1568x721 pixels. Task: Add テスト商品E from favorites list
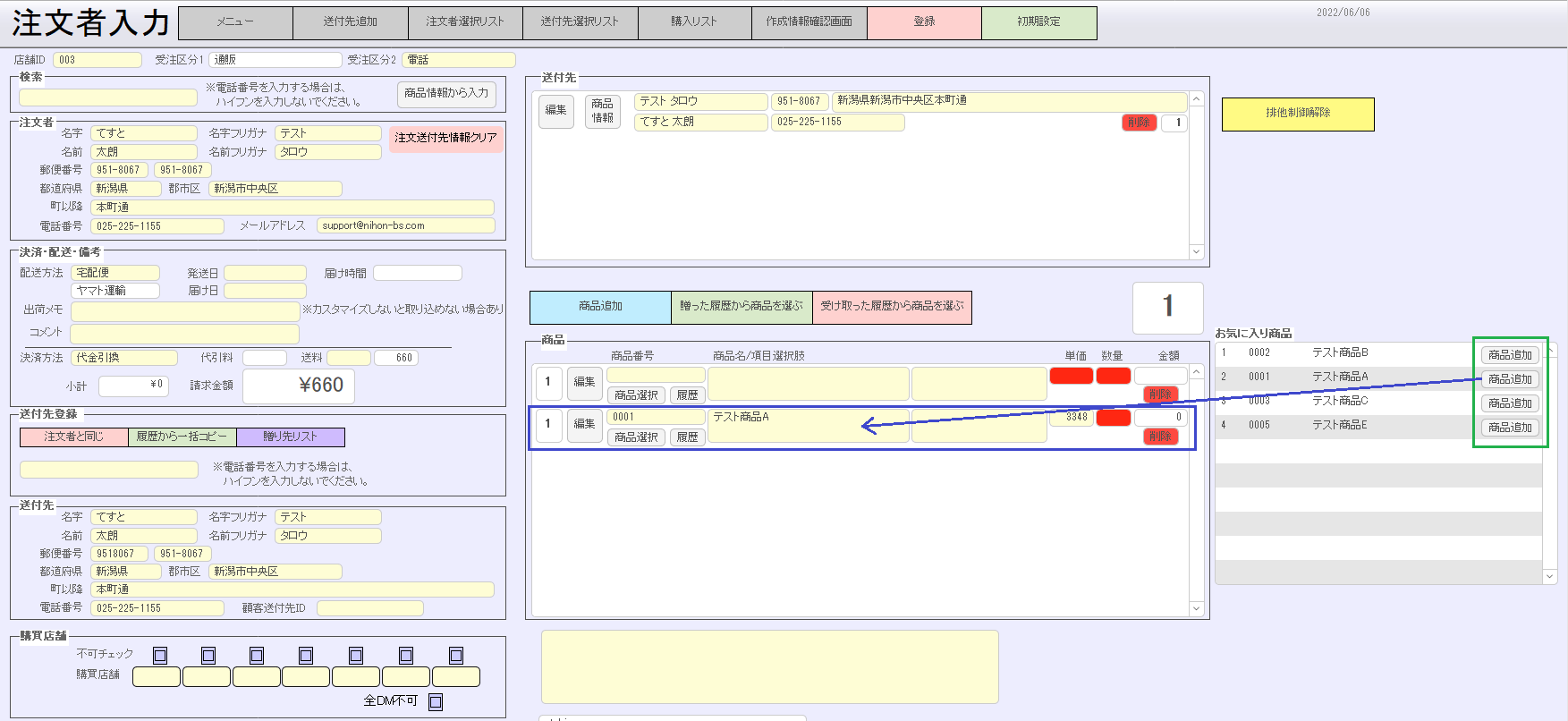click(x=1510, y=428)
